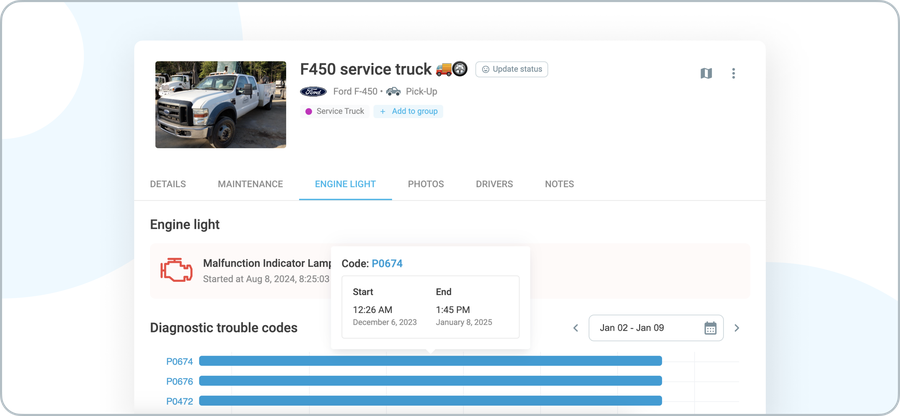900x416 pixels.
Task: Click the Engine light section heading
Action: (x=185, y=225)
